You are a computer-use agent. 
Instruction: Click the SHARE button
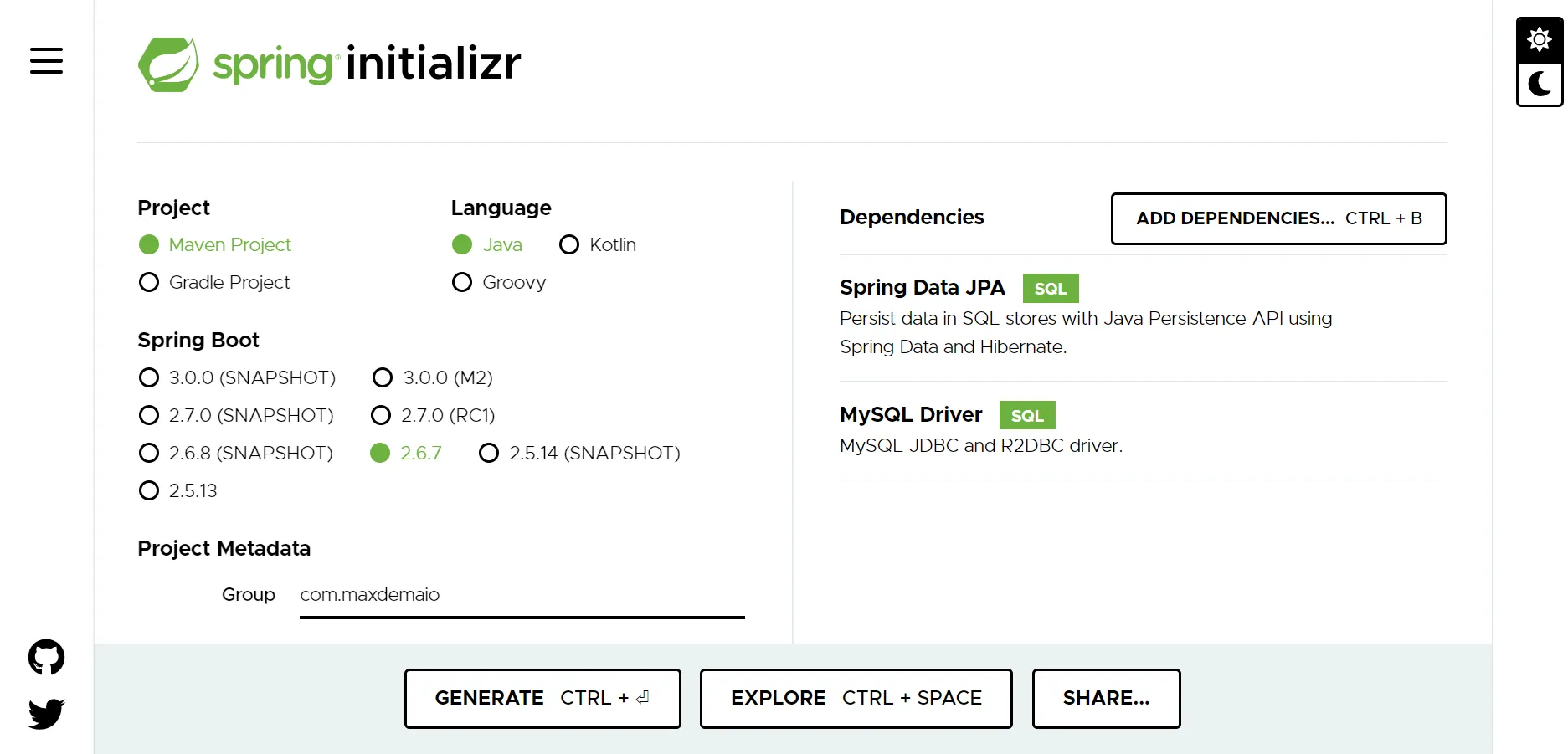click(1106, 698)
